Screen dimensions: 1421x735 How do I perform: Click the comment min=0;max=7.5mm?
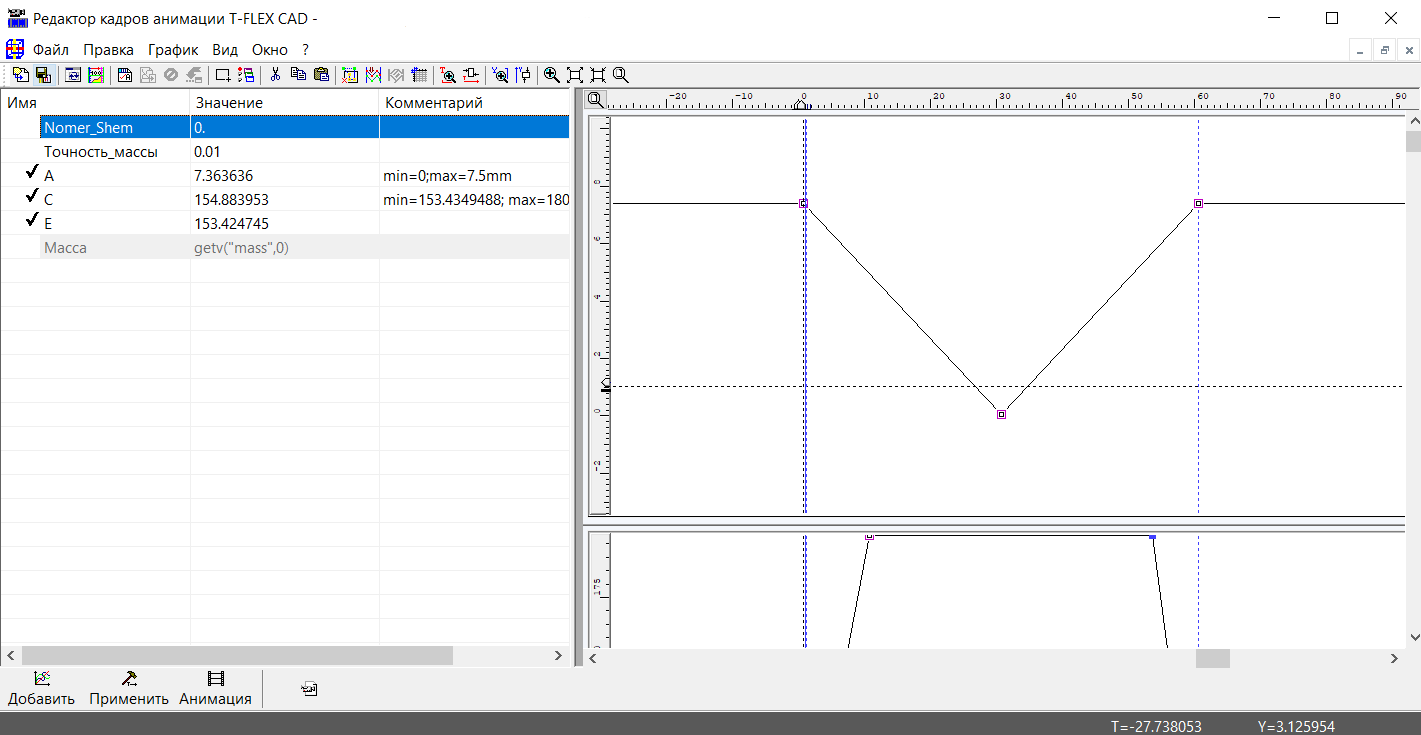(447, 175)
